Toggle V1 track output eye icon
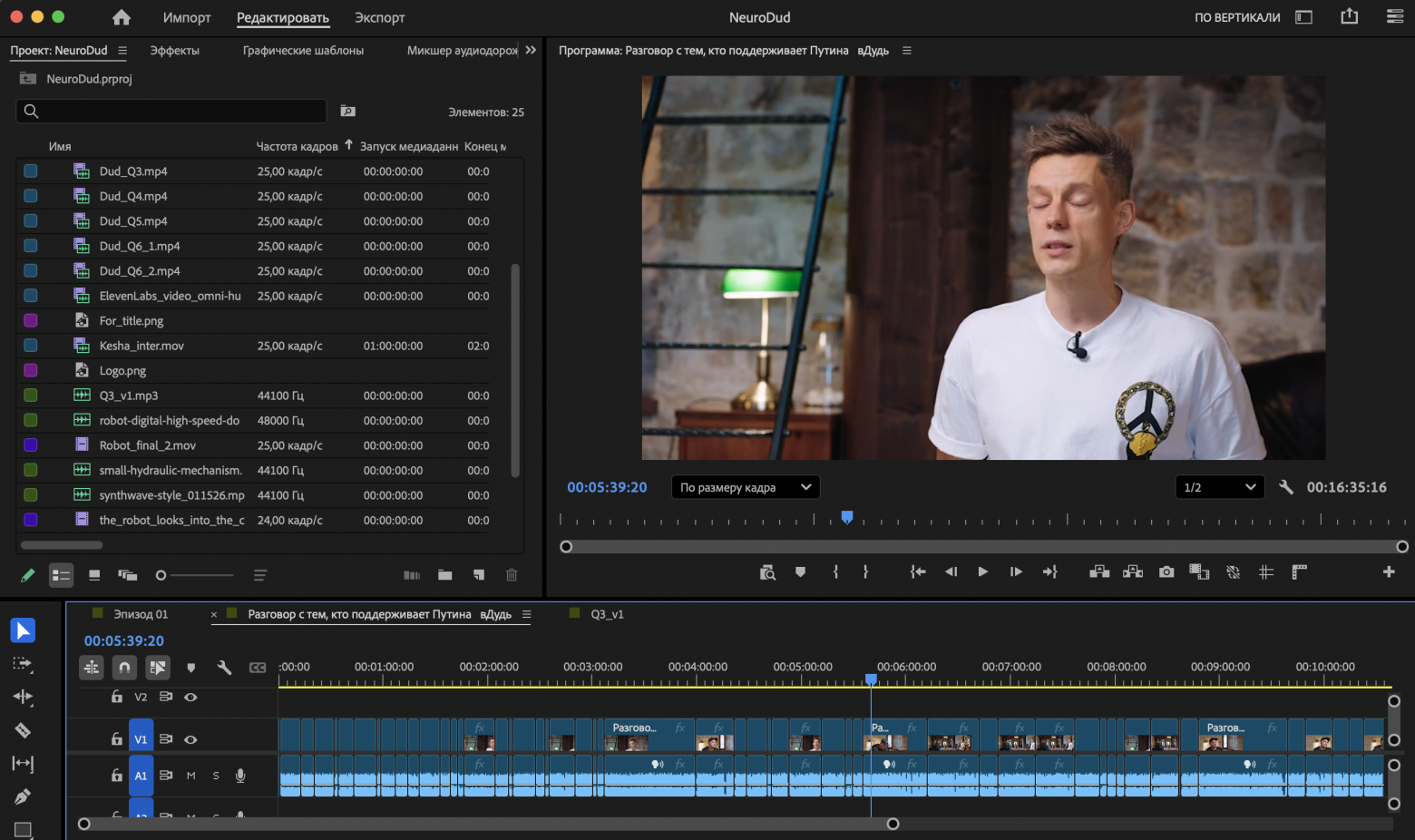Viewport: 1415px width, 840px height. coord(190,739)
